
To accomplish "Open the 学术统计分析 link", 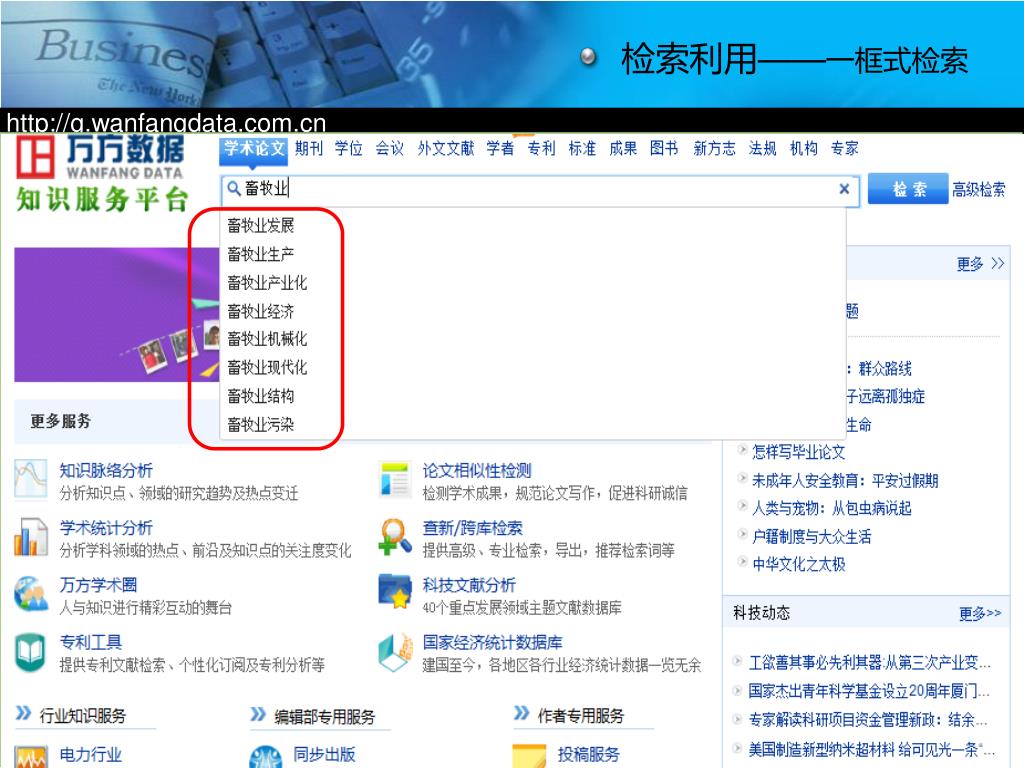I will 106,528.
